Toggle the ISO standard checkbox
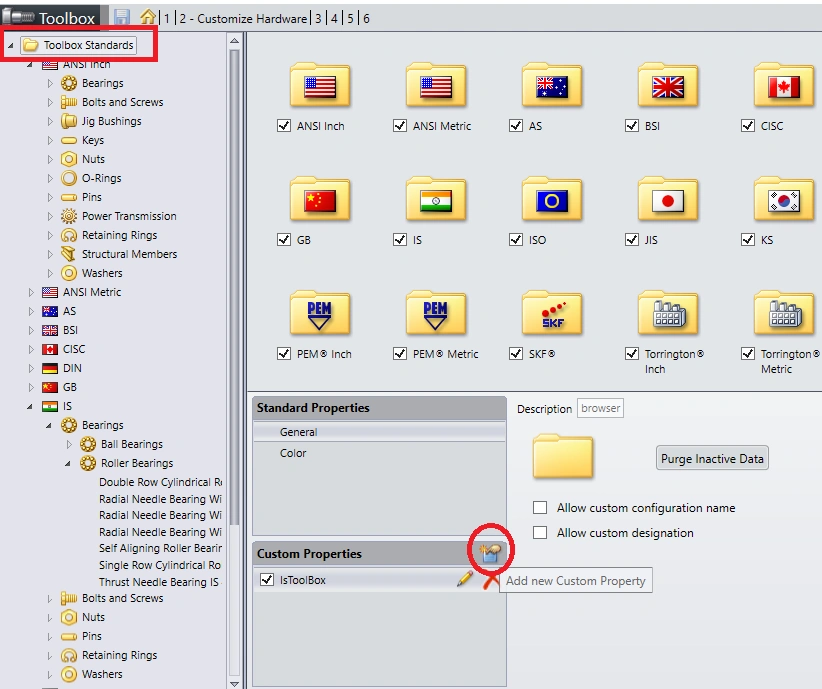Screen dimensions: 822x689 tap(516, 240)
